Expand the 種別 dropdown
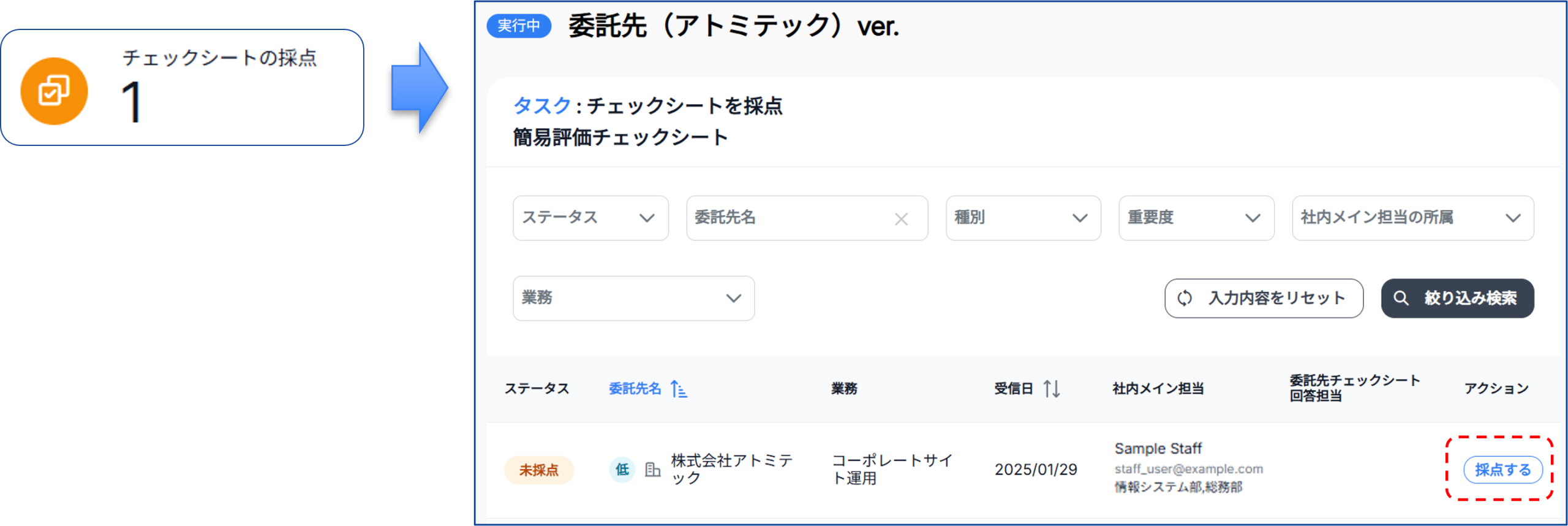 click(1023, 218)
